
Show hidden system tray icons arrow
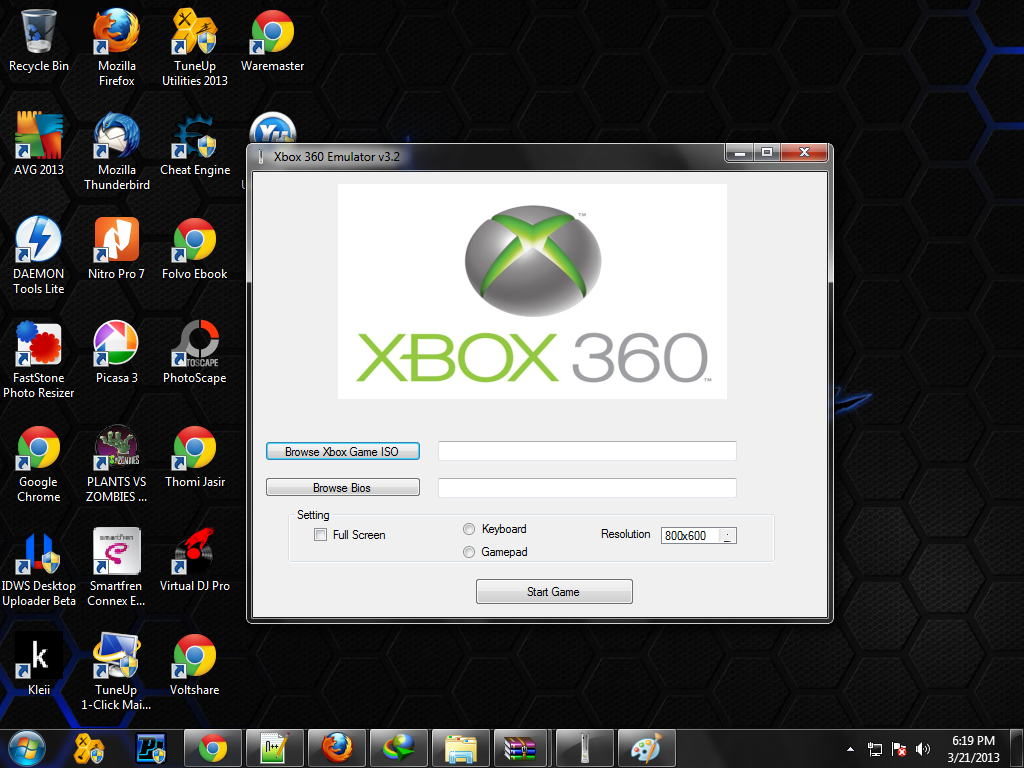pyautogui.click(x=850, y=748)
